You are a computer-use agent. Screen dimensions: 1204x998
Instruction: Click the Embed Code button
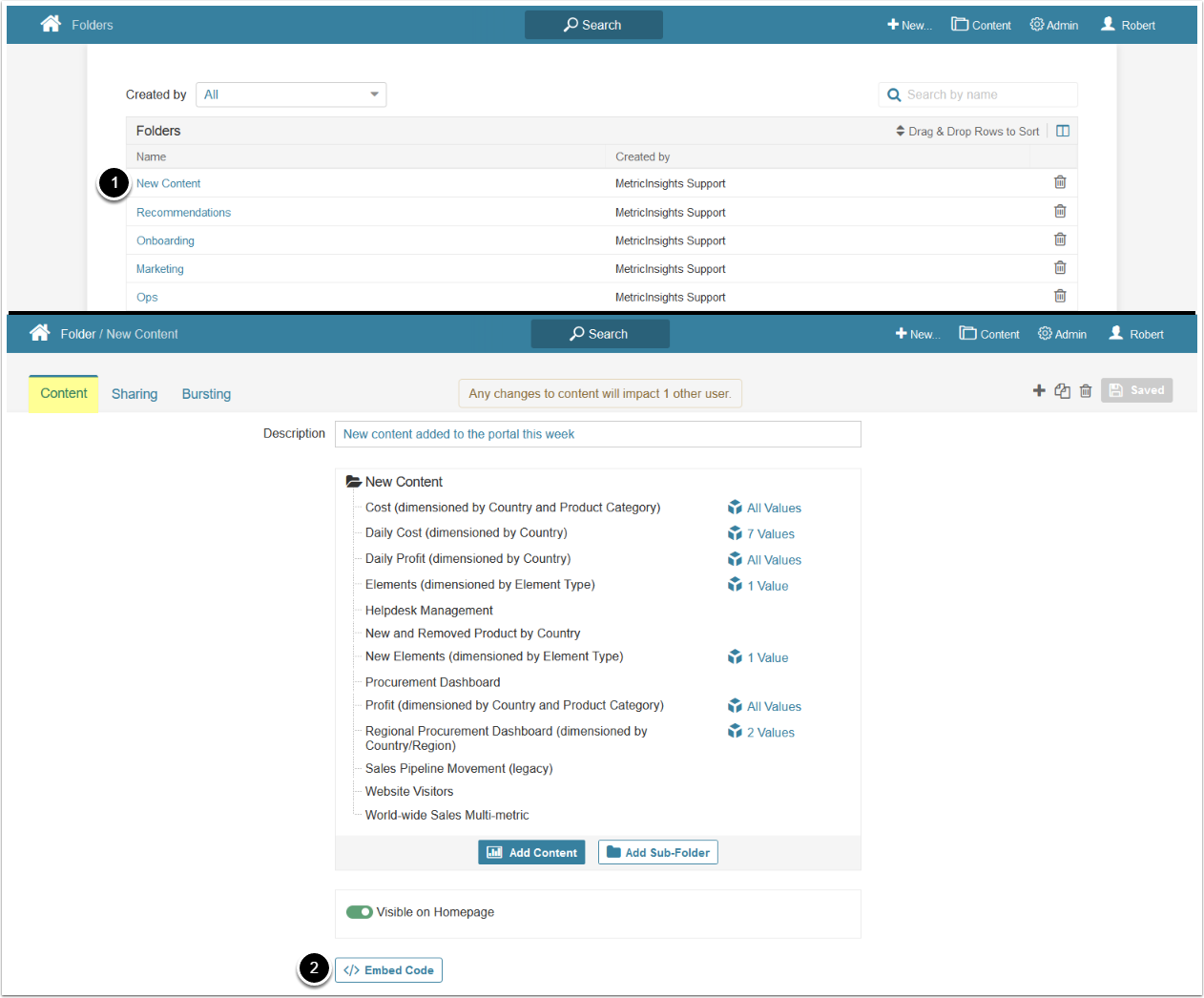click(x=388, y=970)
